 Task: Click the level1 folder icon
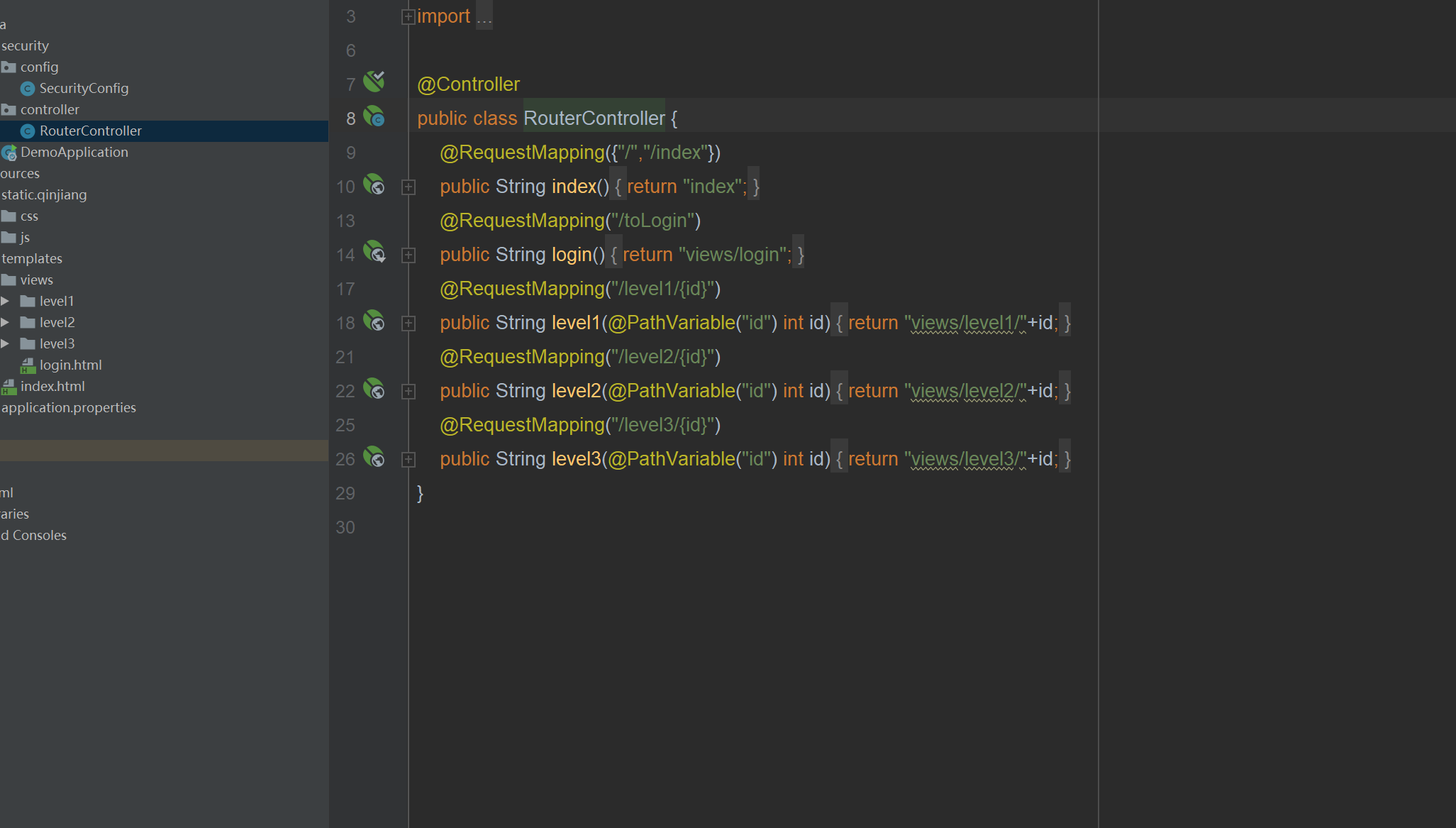28,302
